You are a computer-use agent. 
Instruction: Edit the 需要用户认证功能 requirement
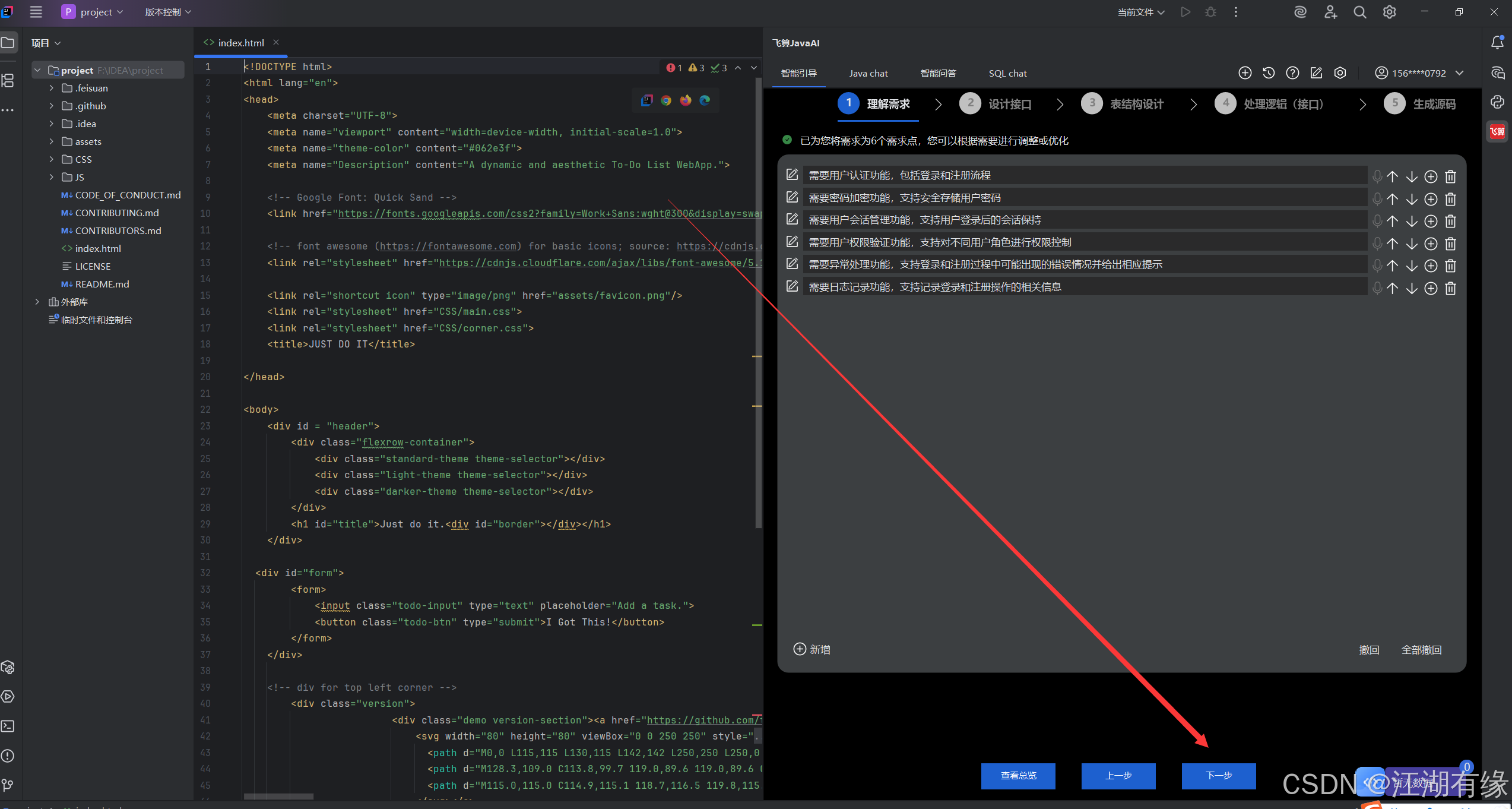792,175
